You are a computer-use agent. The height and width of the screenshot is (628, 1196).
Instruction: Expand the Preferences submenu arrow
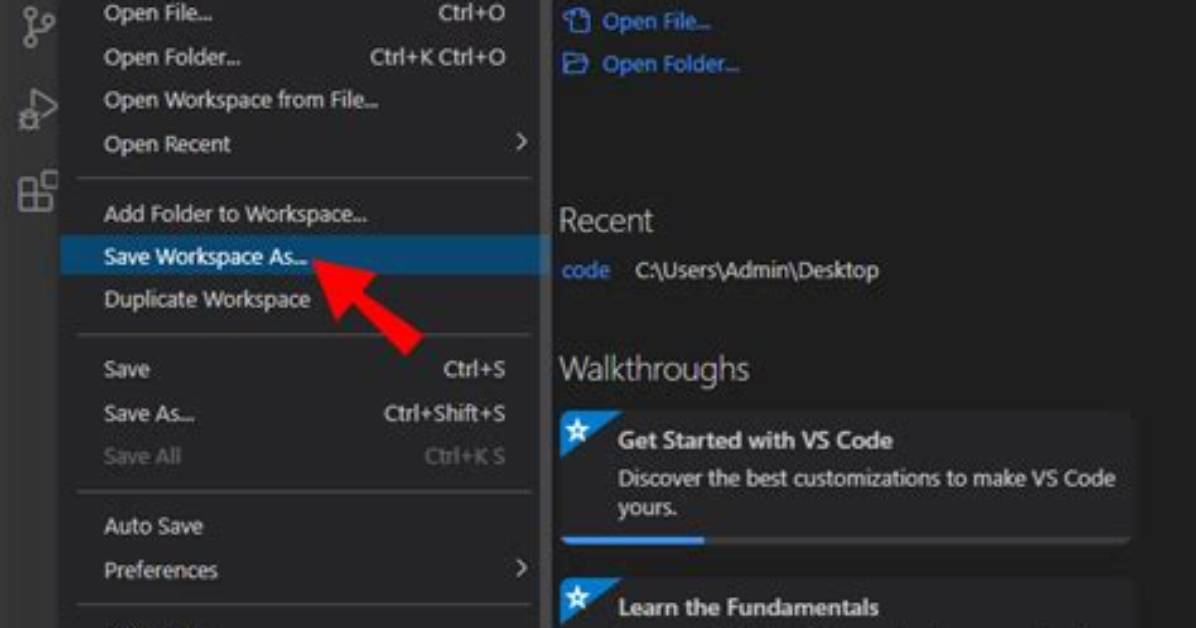(521, 568)
